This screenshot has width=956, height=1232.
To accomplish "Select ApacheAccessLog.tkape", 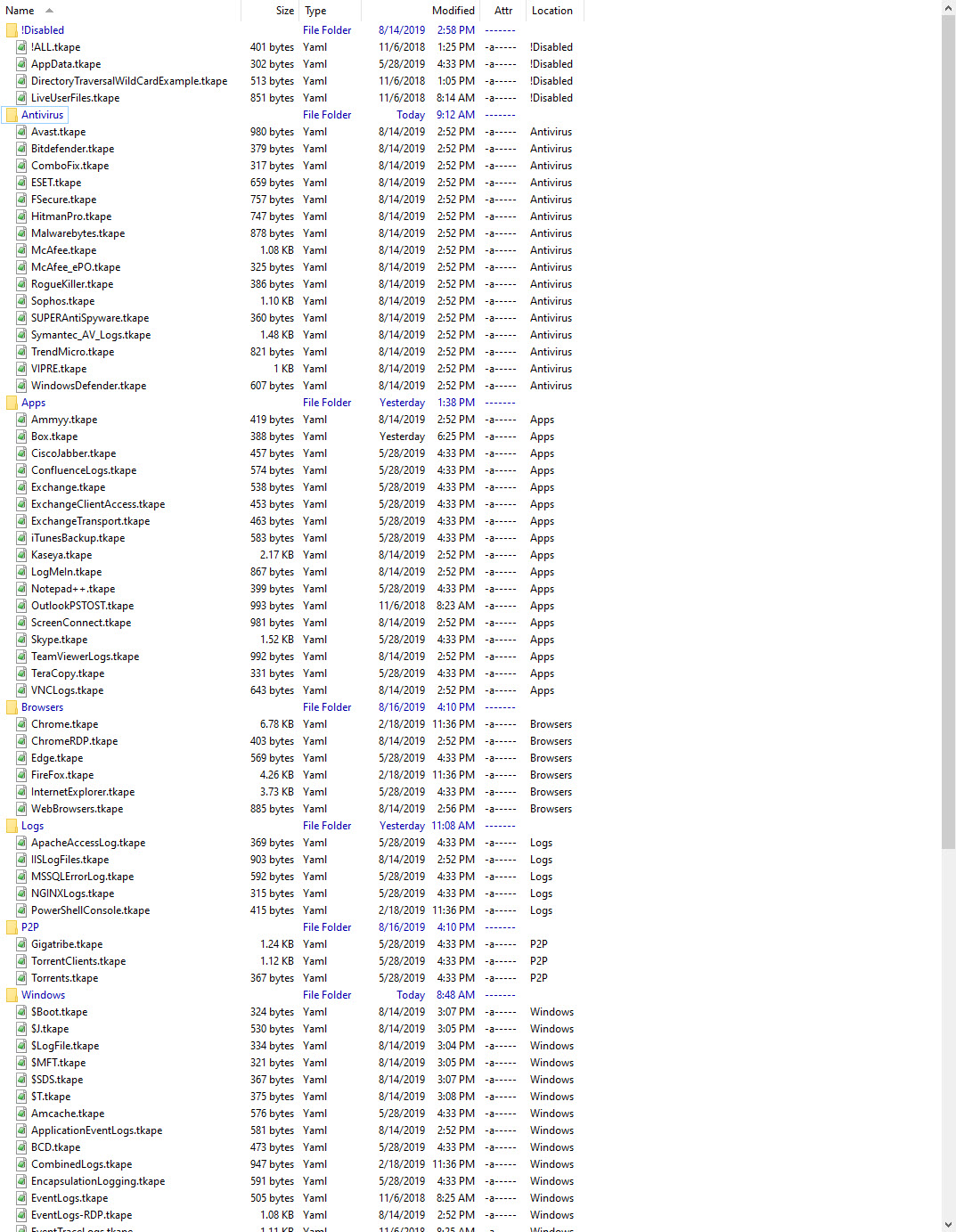I will tap(88, 843).
